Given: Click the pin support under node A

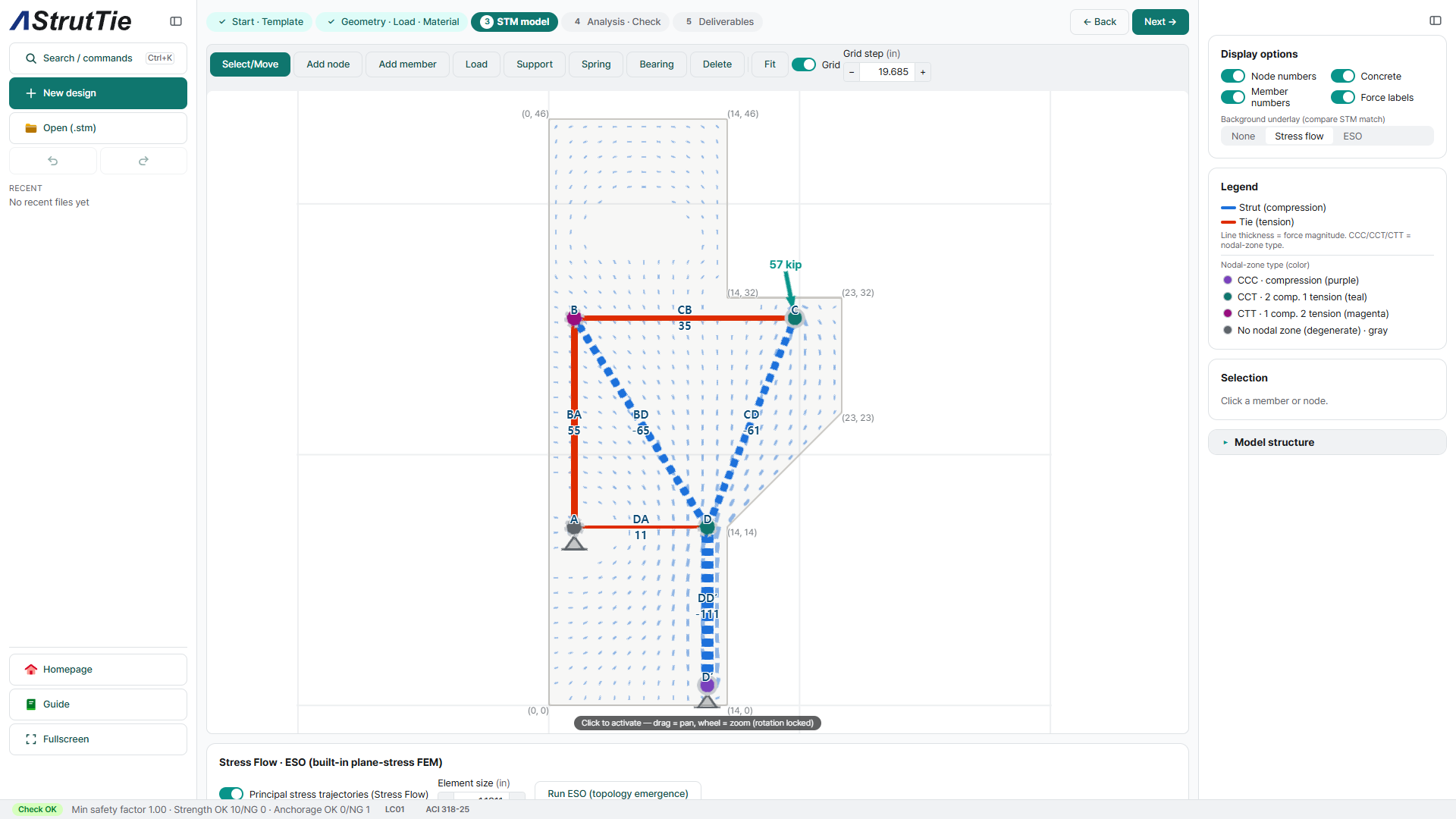Looking at the screenshot, I should (x=574, y=543).
